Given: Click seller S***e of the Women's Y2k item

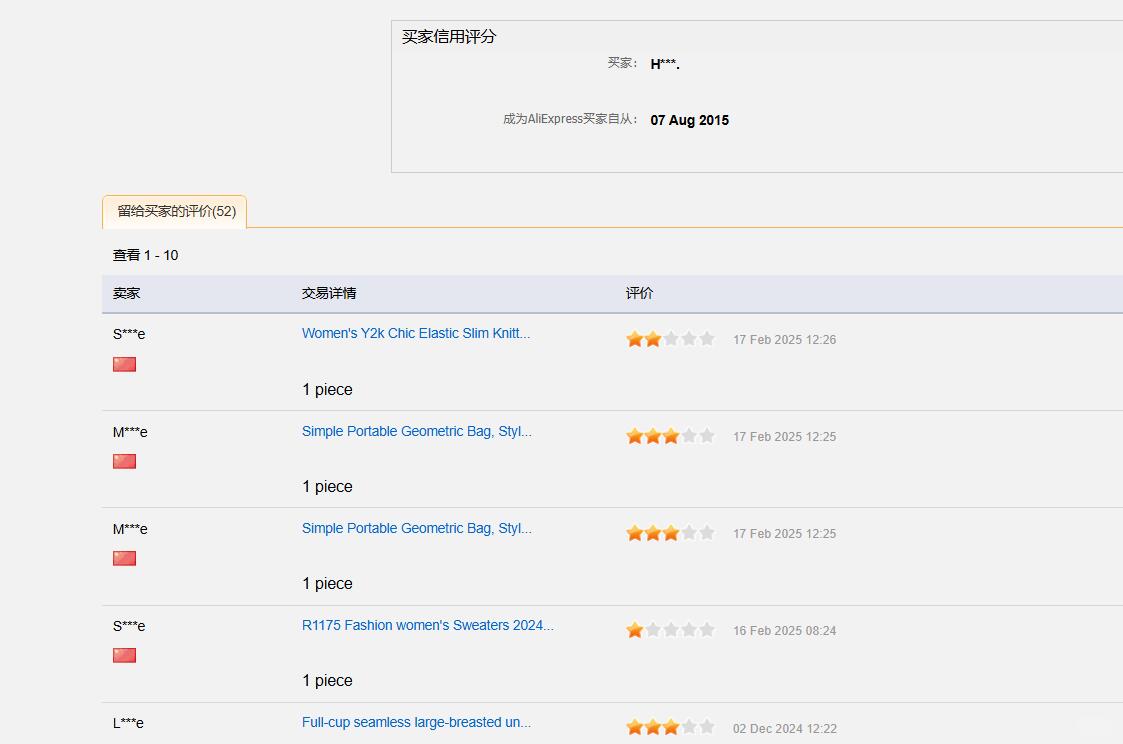Looking at the screenshot, I should point(129,334).
